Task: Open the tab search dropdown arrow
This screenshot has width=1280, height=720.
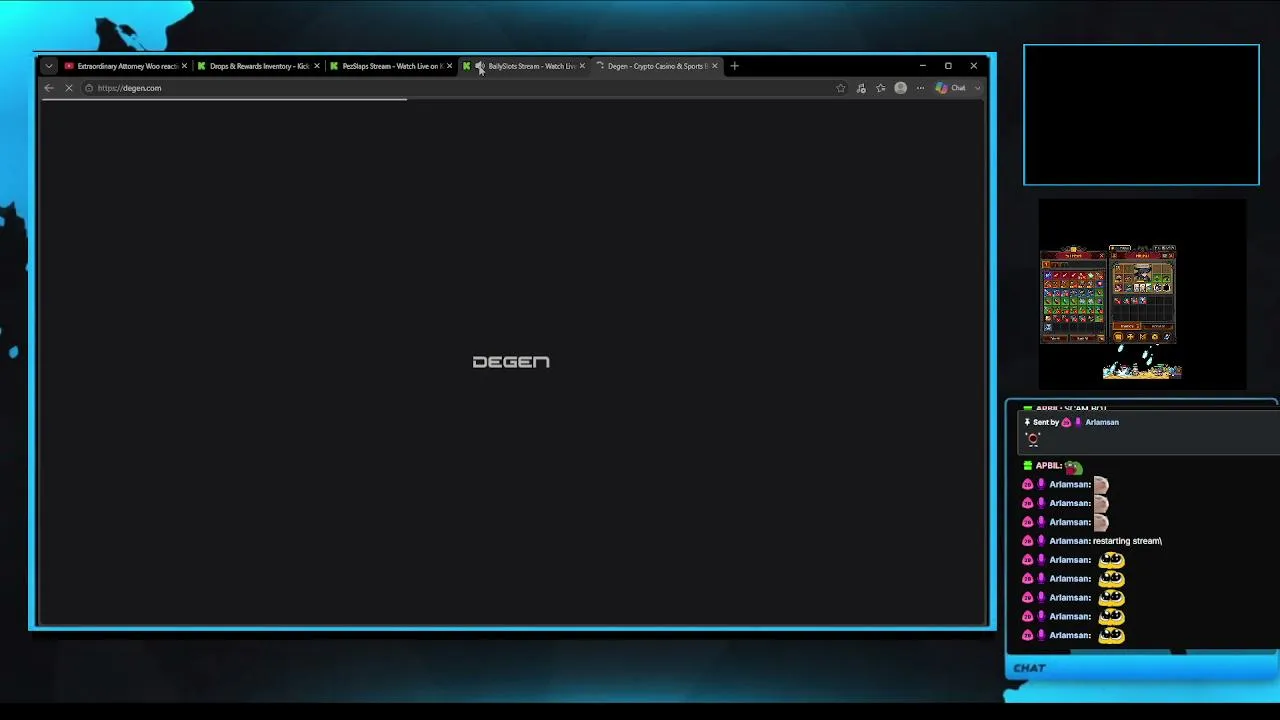Action: click(x=48, y=66)
